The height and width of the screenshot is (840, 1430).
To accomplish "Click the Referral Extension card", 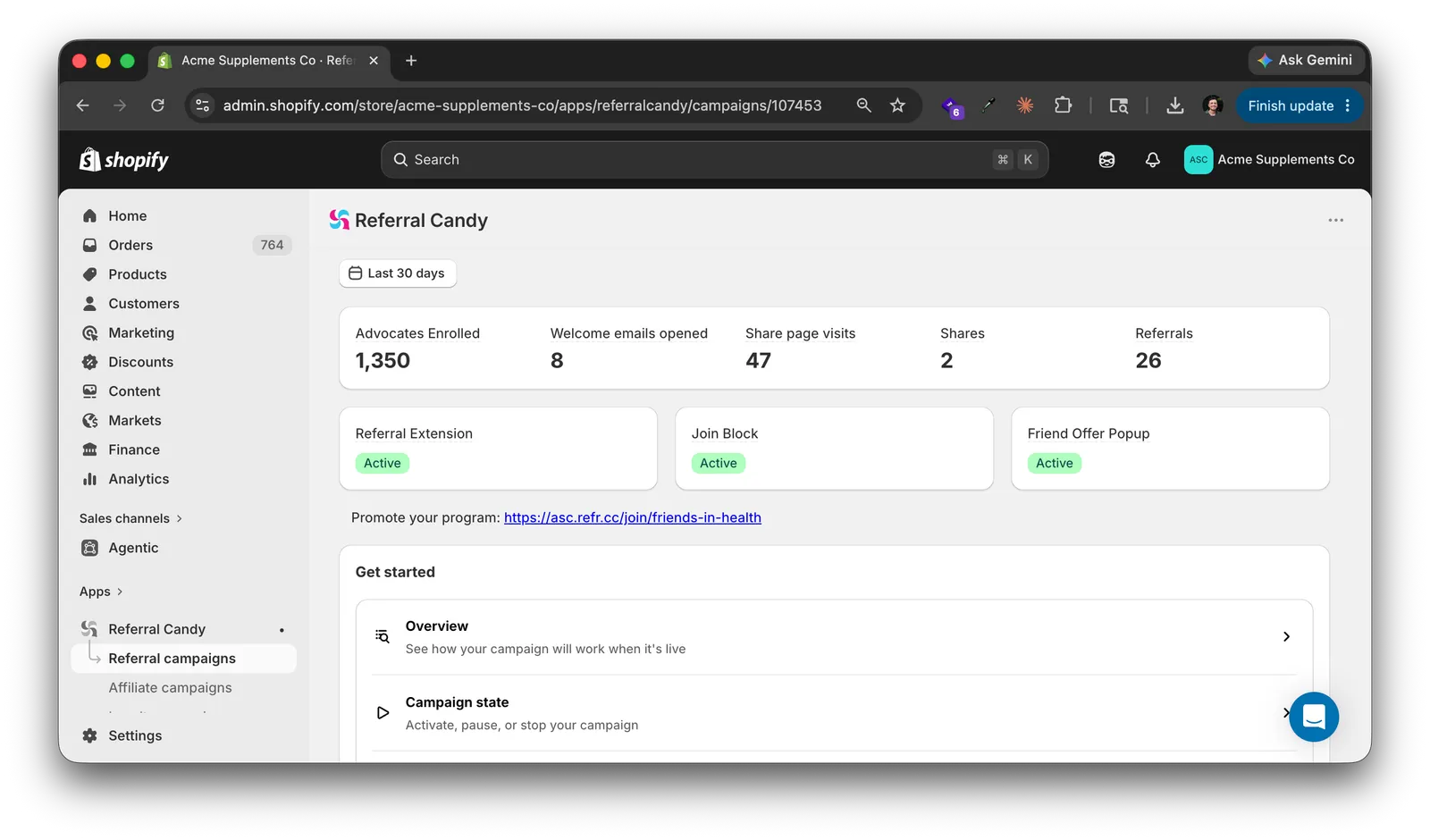I will pyautogui.click(x=498, y=449).
